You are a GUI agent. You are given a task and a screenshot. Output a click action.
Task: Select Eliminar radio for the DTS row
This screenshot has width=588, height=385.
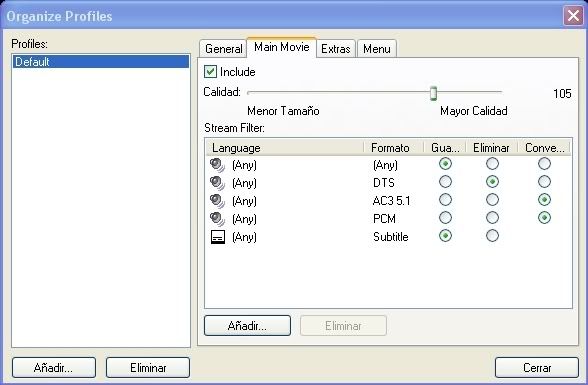492,182
